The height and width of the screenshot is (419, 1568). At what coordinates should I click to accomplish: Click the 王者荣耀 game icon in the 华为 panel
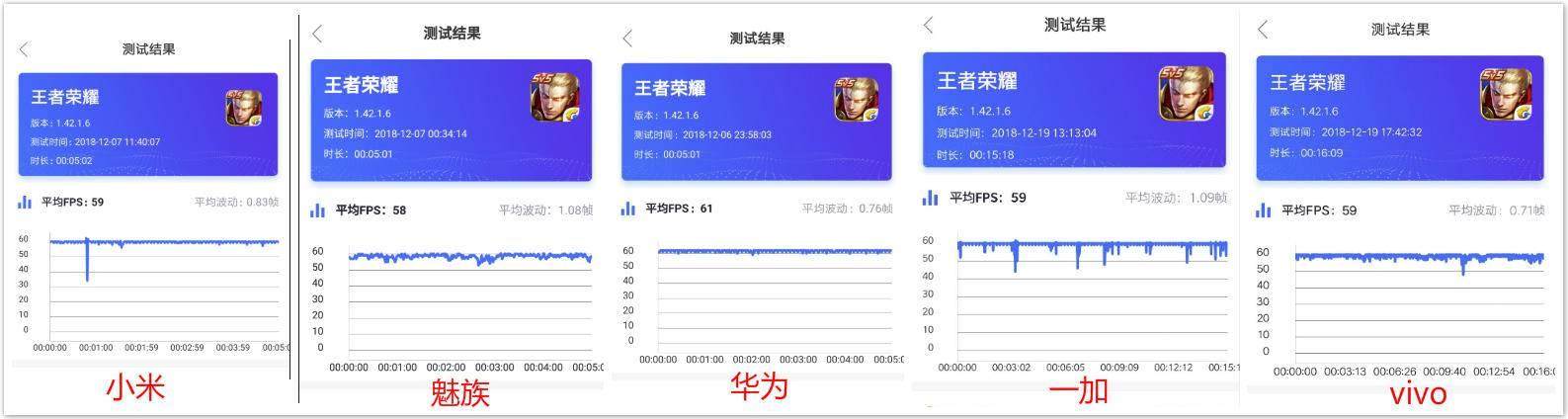coord(857,99)
